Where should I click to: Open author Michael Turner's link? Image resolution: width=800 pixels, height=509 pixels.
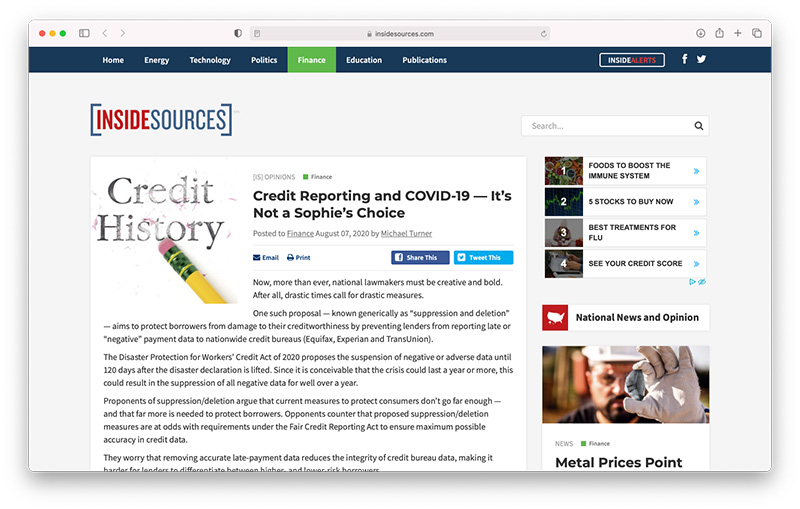405,233
